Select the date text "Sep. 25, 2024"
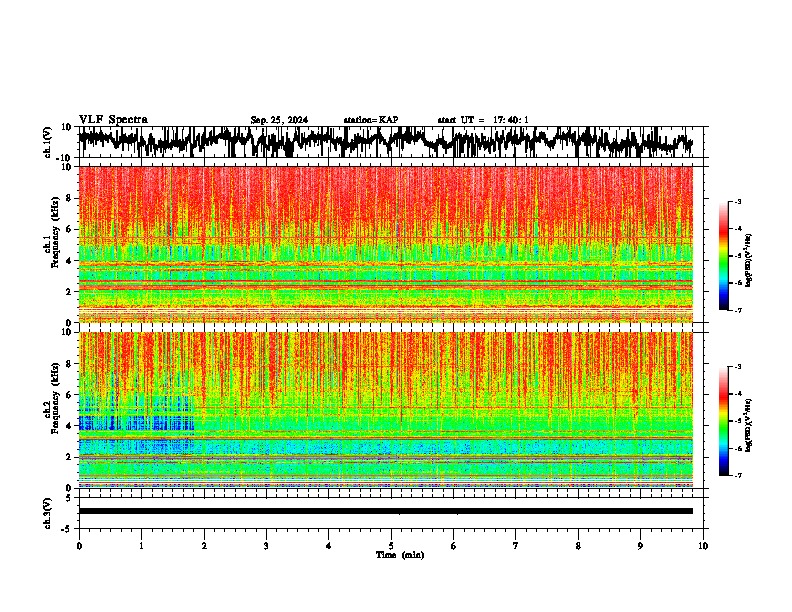 (279, 120)
